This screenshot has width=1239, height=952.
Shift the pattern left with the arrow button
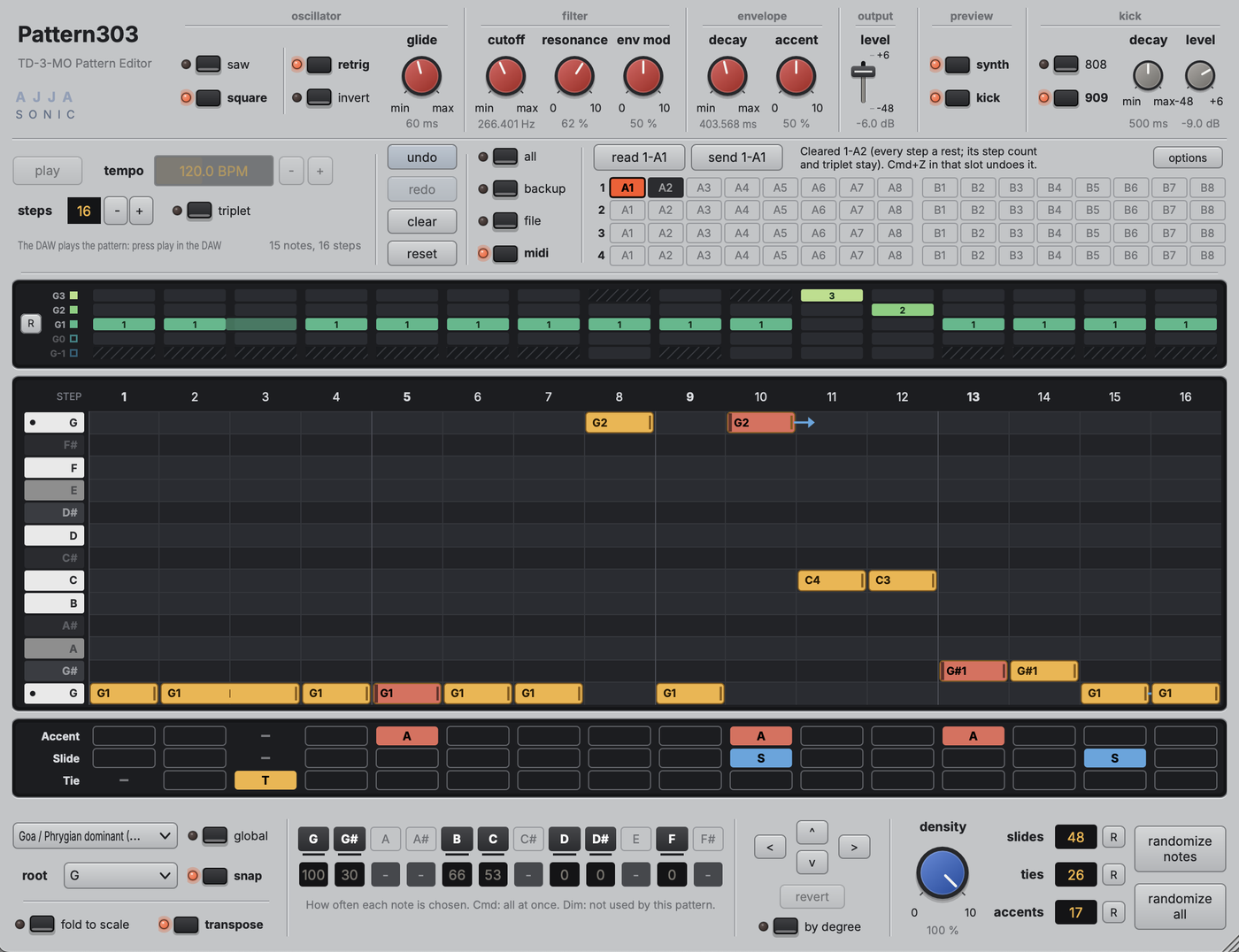770,848
